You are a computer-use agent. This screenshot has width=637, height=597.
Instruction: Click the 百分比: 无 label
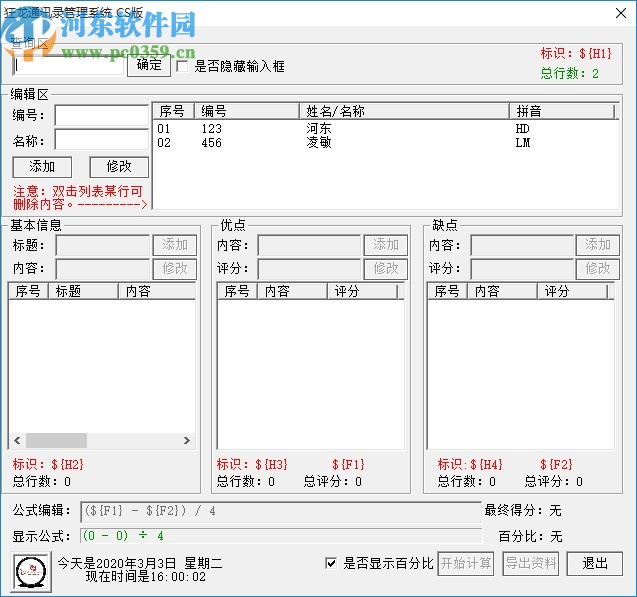pyautogui.click(x=531, y=536)
